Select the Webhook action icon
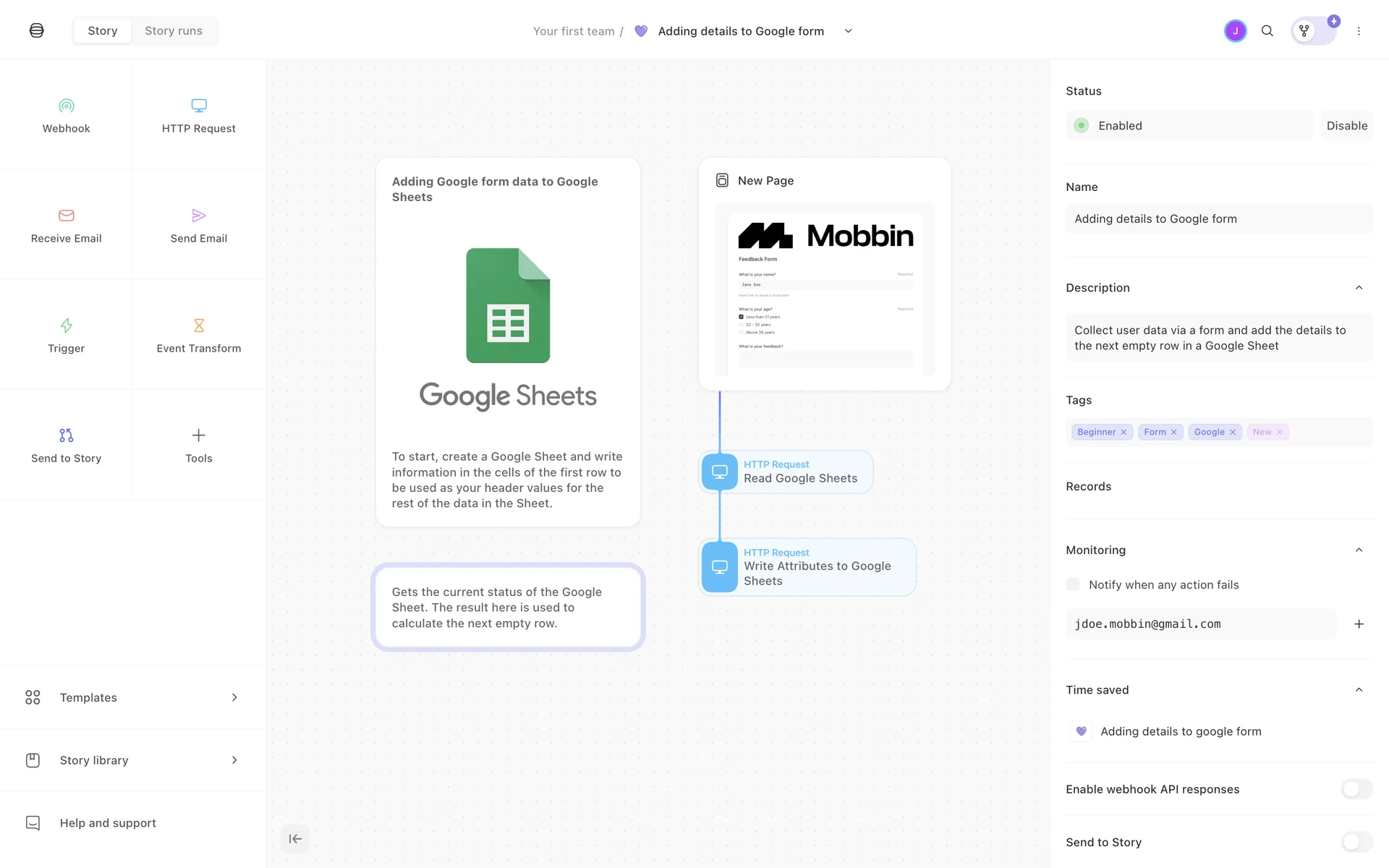 tap(66, 106)
